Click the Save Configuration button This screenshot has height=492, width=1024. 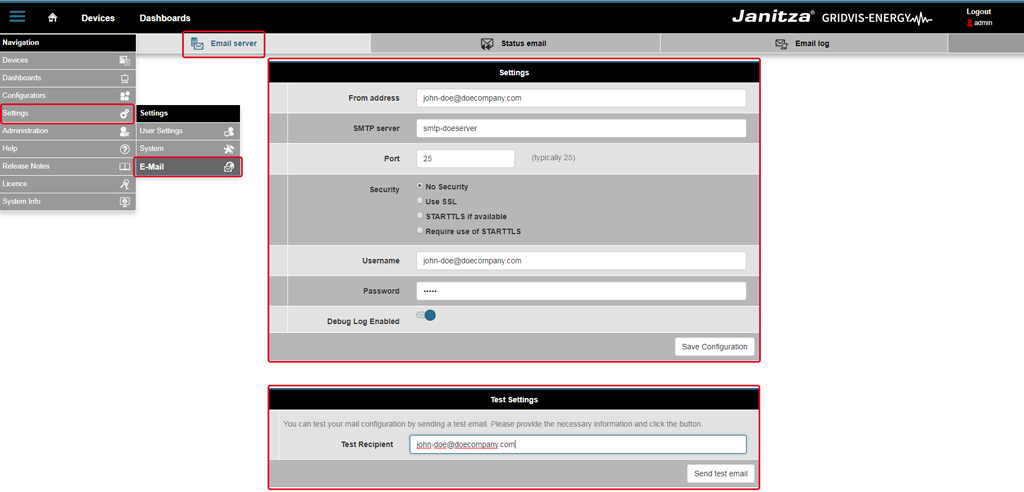click(x=714, y=347)
